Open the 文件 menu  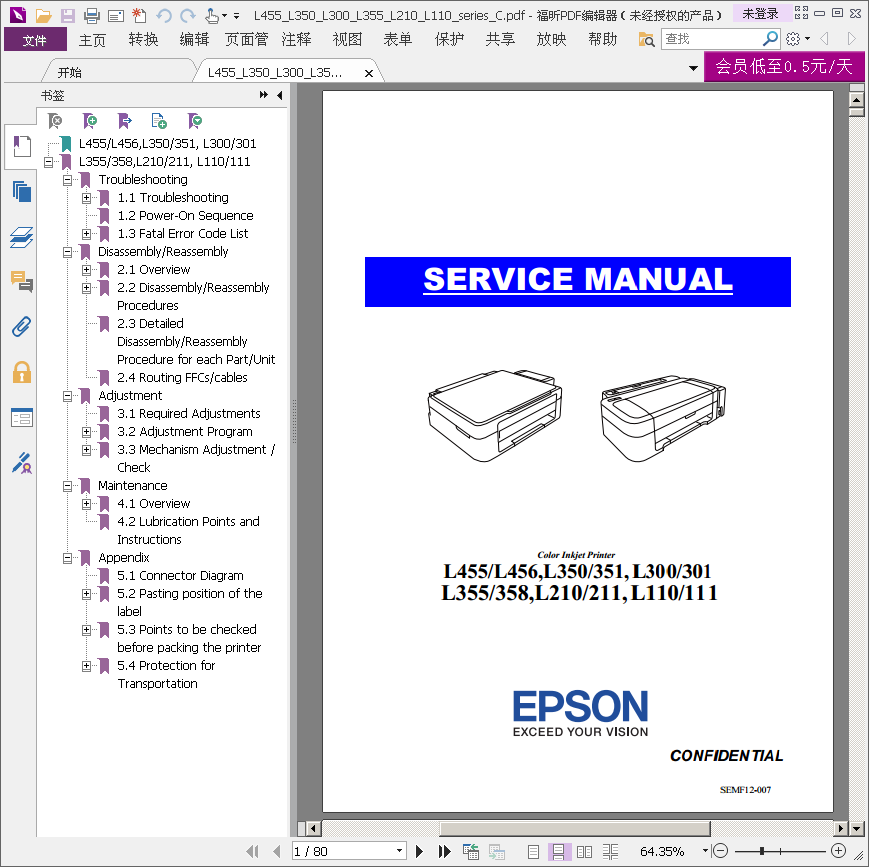coord(35,40)
